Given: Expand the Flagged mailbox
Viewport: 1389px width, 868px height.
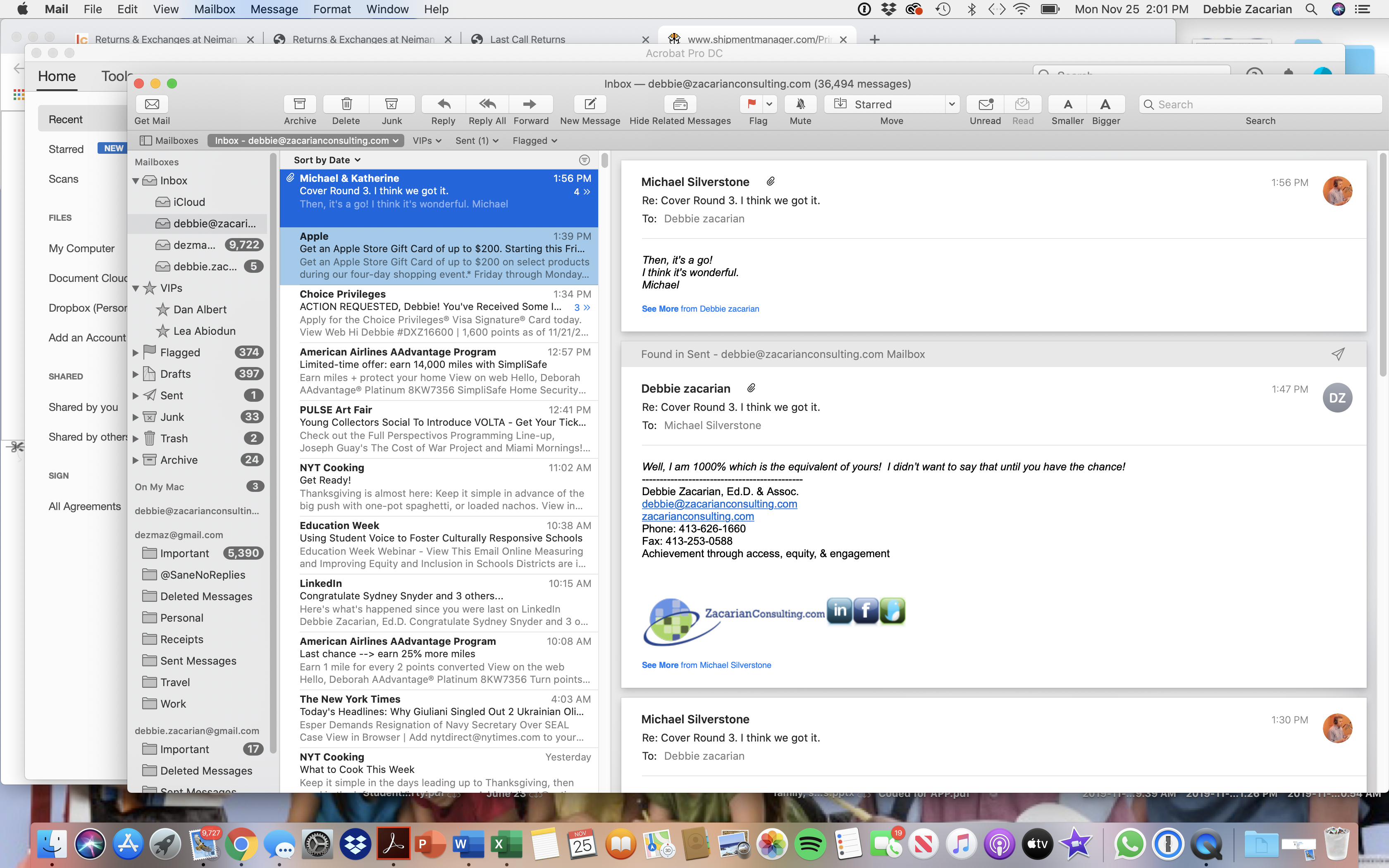Looking at the screenshot, I should click(136, 353).
